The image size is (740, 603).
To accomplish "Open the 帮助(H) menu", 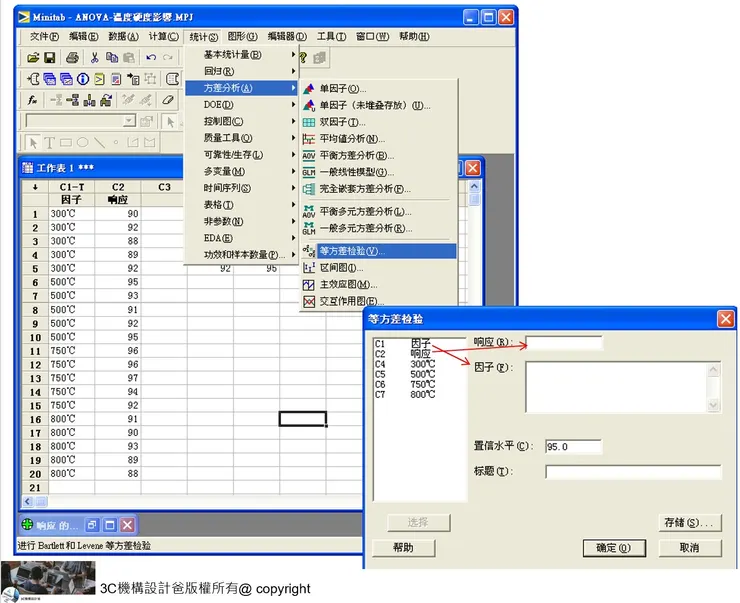I will (x=414, y=36).
